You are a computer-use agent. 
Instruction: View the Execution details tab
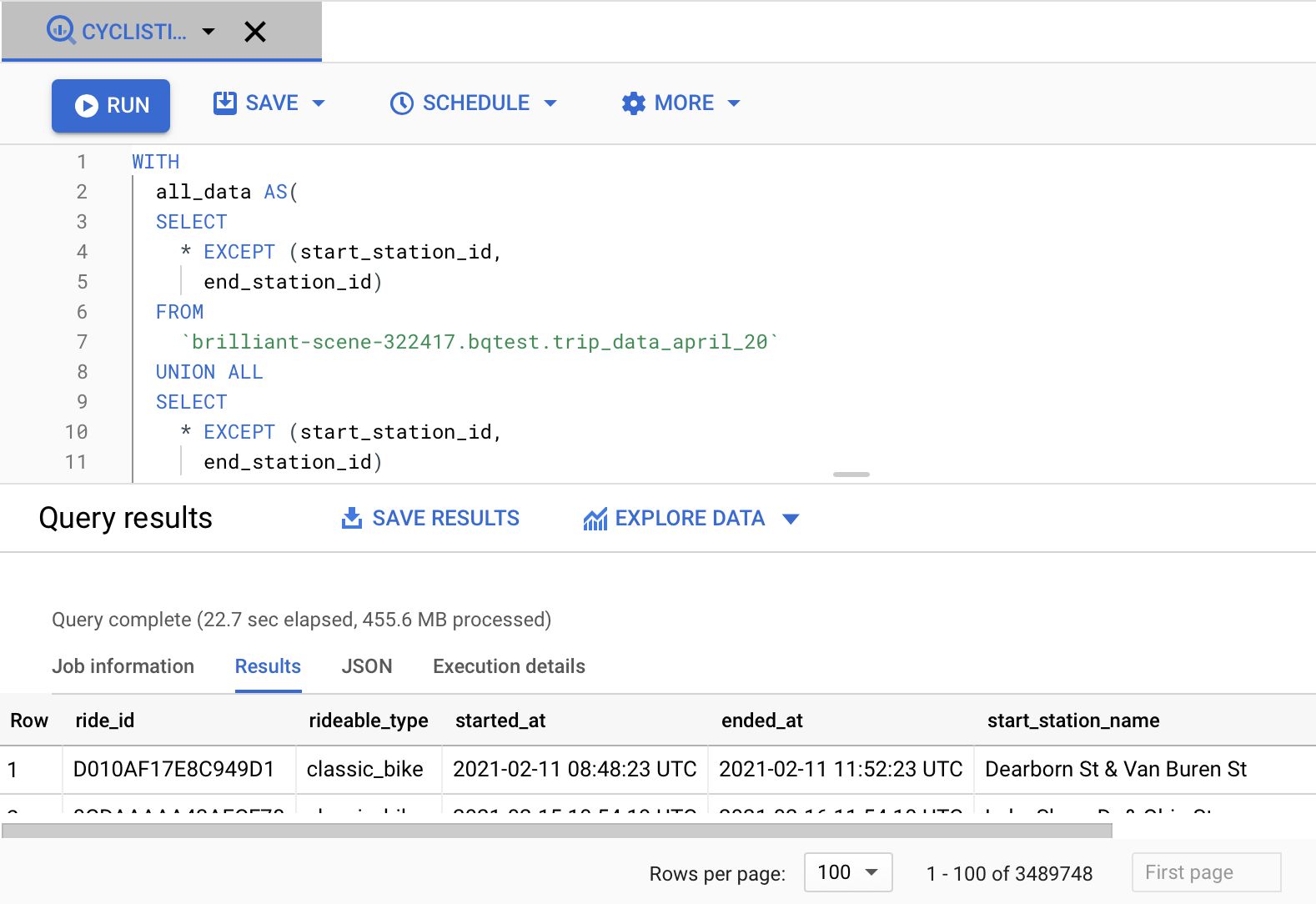click(509, 666)
